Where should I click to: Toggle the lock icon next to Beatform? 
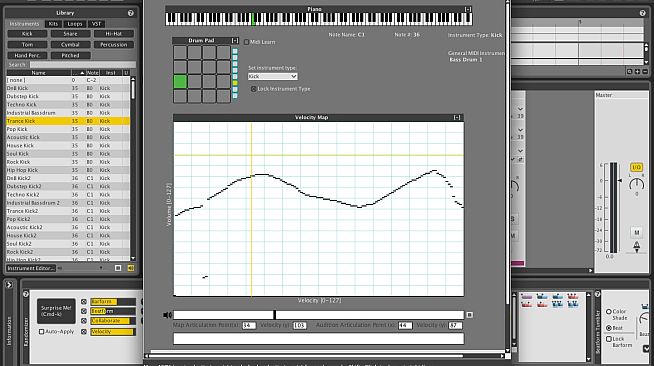point(84,311)
